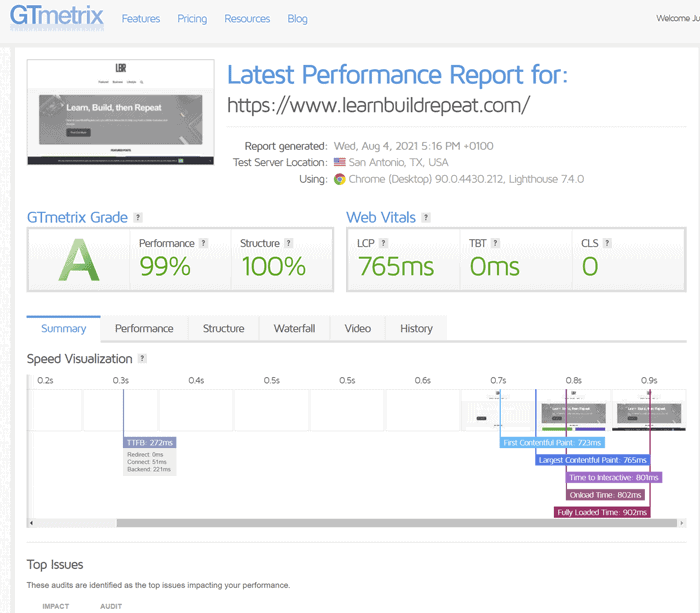Open the Waterfall tab

295,329
